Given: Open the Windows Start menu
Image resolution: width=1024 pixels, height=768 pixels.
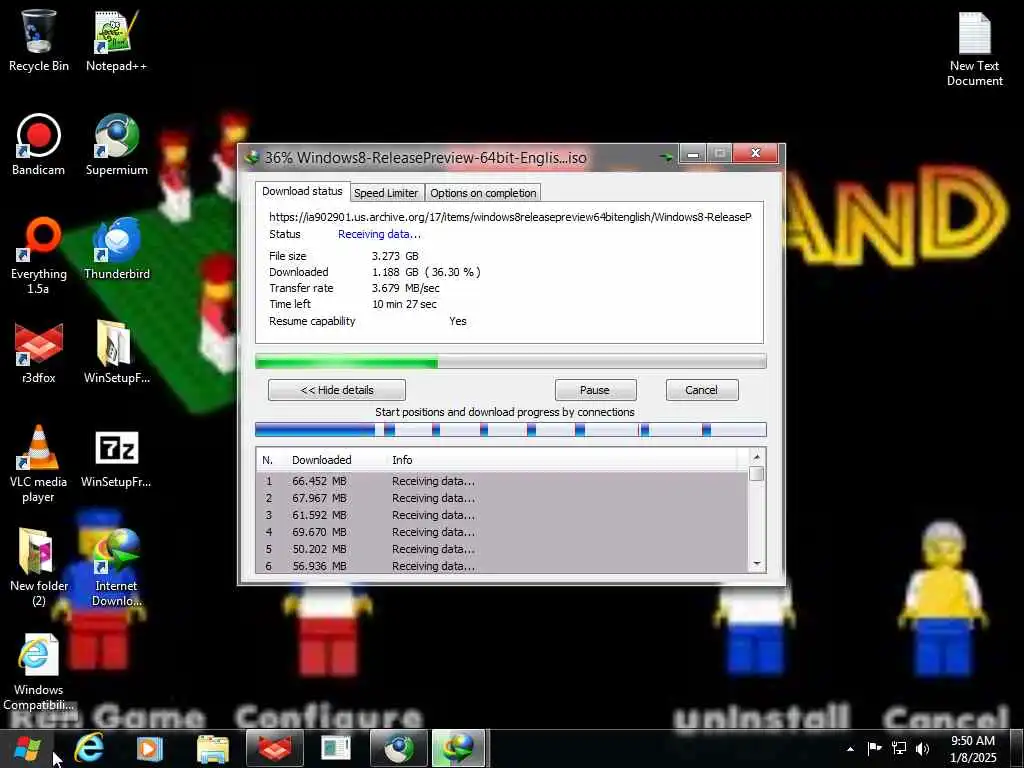Looking at the screenshot, I should click(x=27, y=748).
